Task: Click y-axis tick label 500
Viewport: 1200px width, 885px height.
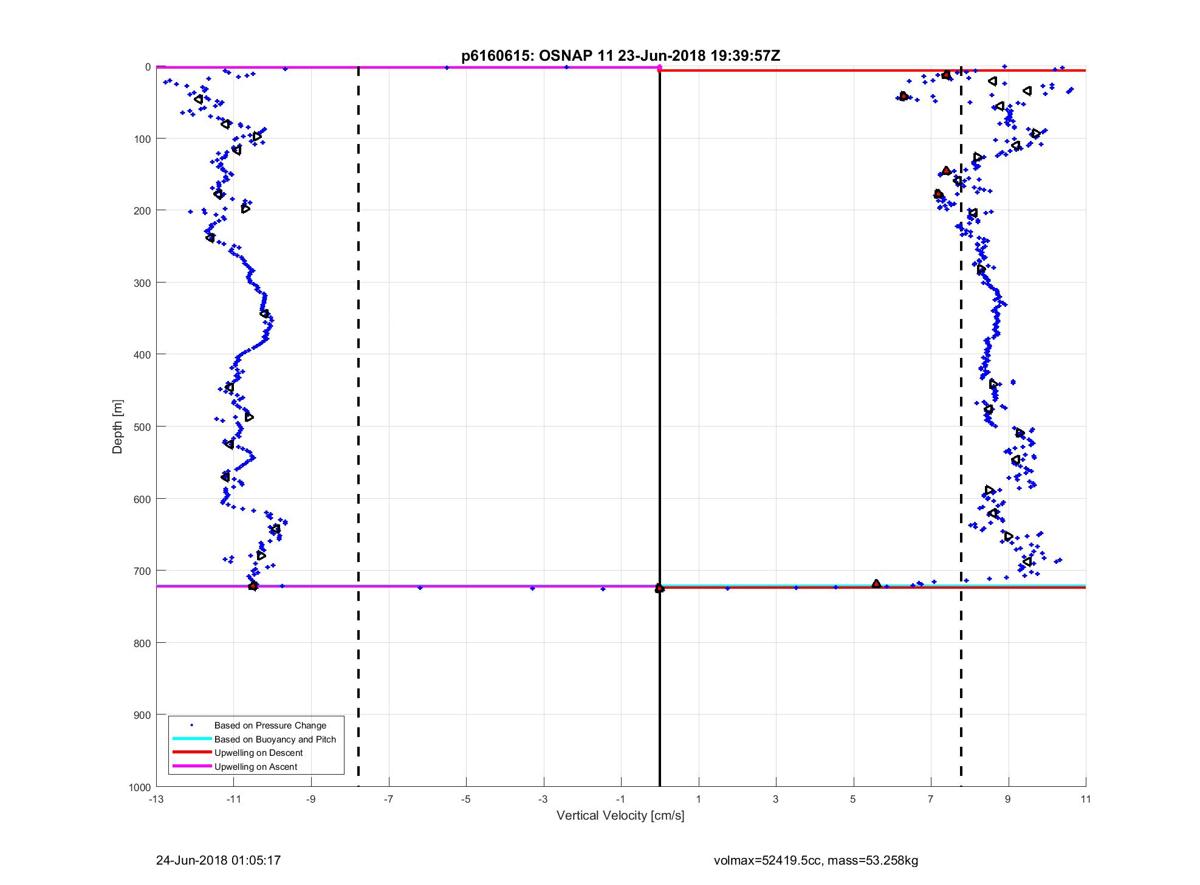Action: point(142,427)
